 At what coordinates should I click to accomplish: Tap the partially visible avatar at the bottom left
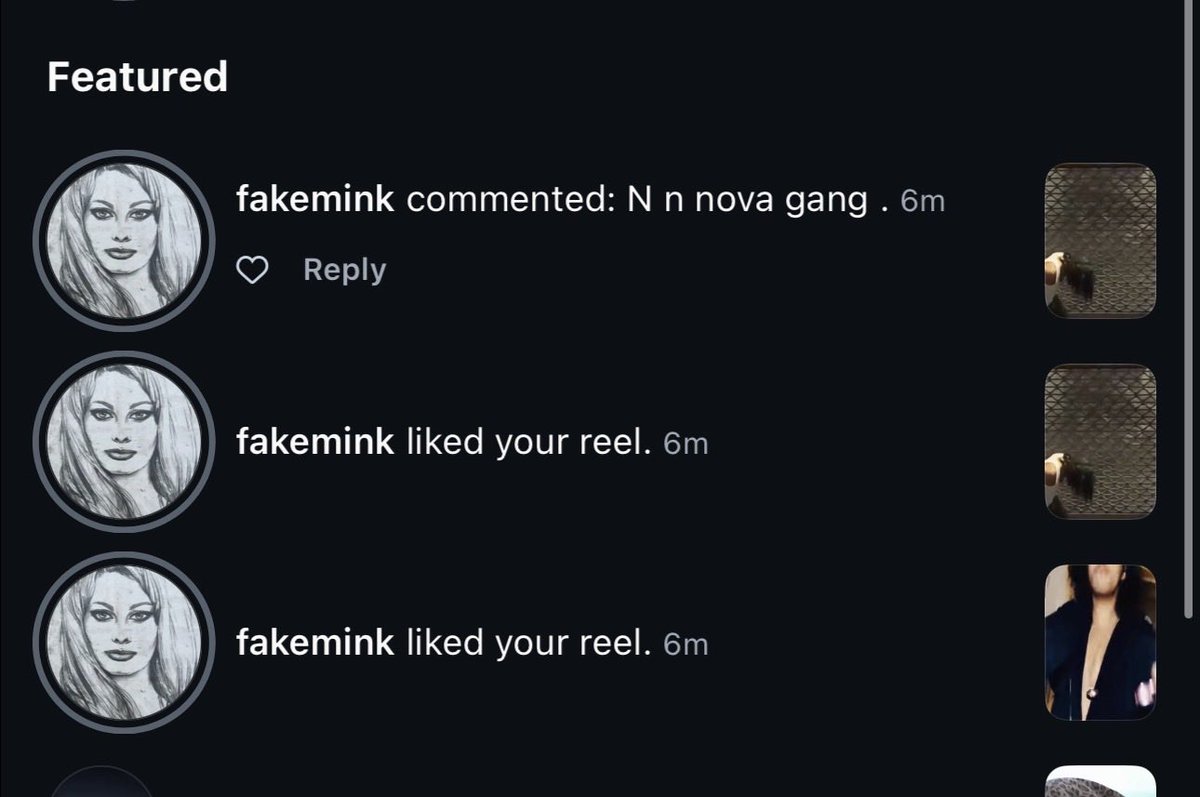(100, 783)
